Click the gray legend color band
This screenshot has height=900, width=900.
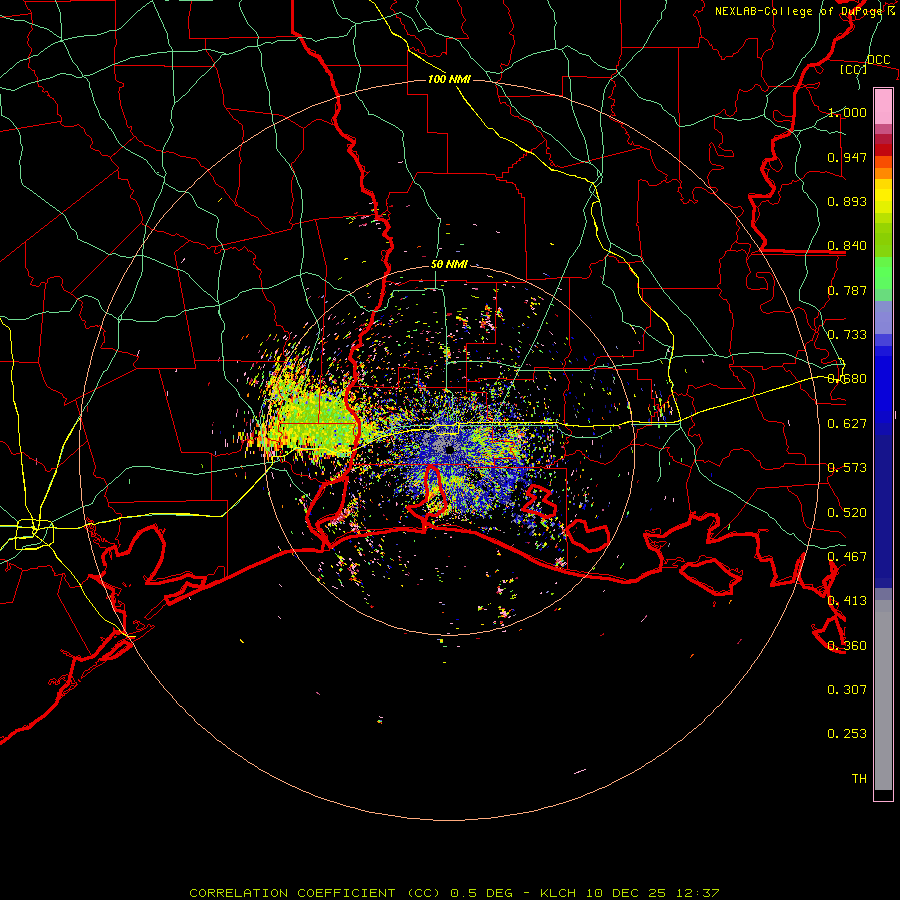[883, 695]
